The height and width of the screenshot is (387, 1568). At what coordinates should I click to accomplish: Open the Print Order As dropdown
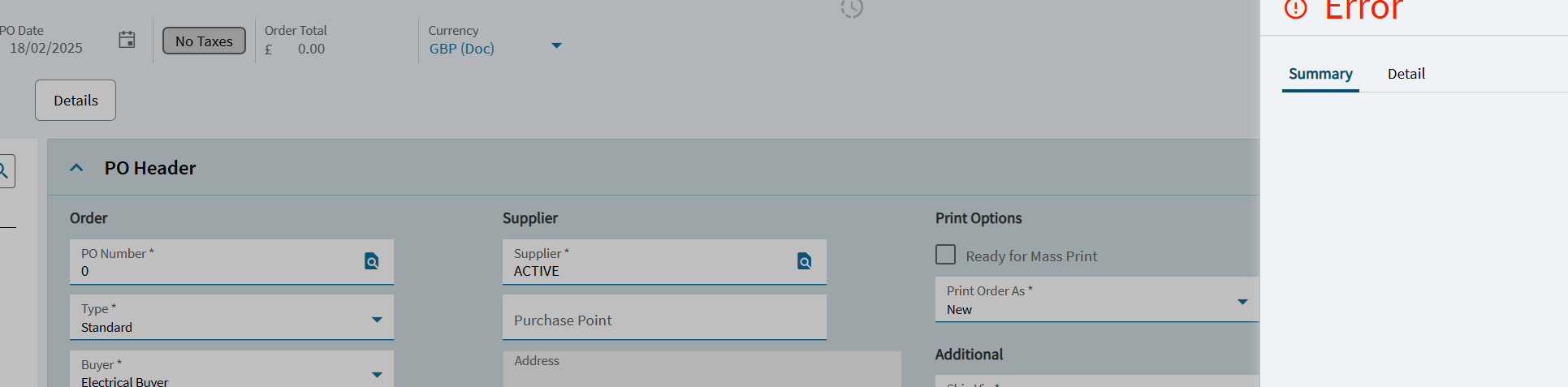pos(1242,302)
